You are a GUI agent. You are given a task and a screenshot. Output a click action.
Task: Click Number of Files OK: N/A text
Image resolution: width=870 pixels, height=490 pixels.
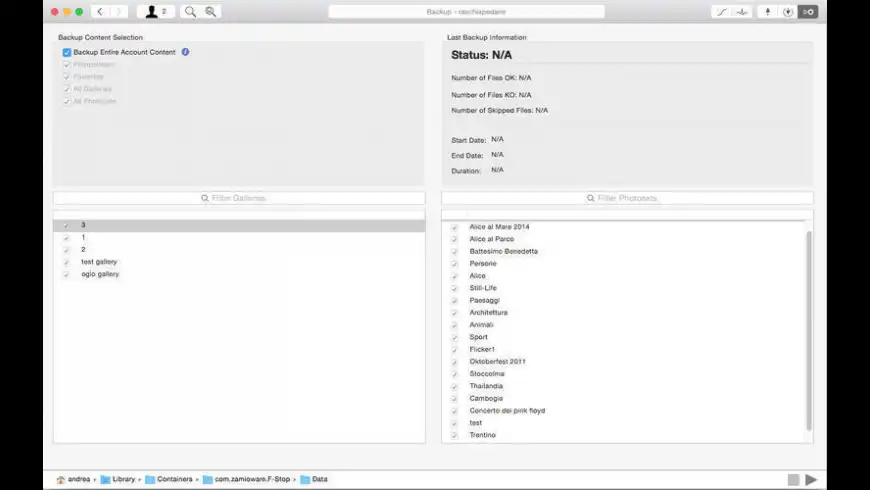(x=491, y=78)
